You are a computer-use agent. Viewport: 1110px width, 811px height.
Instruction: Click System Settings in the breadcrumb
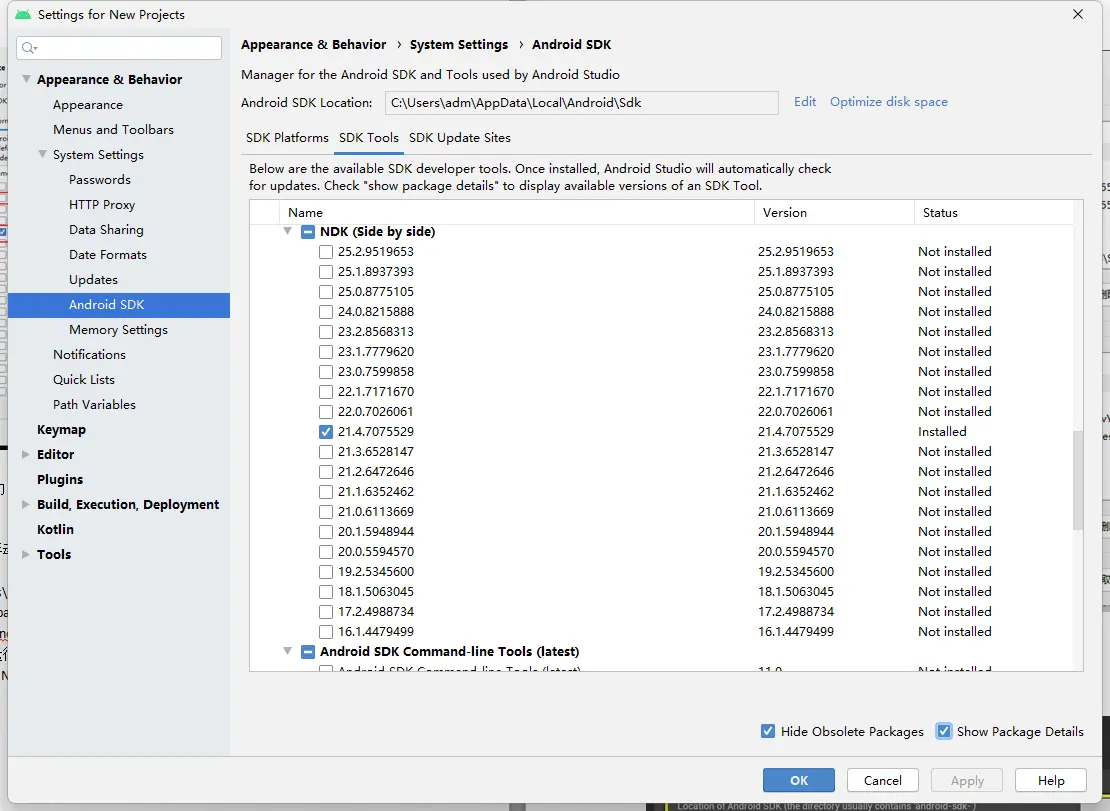459,45
